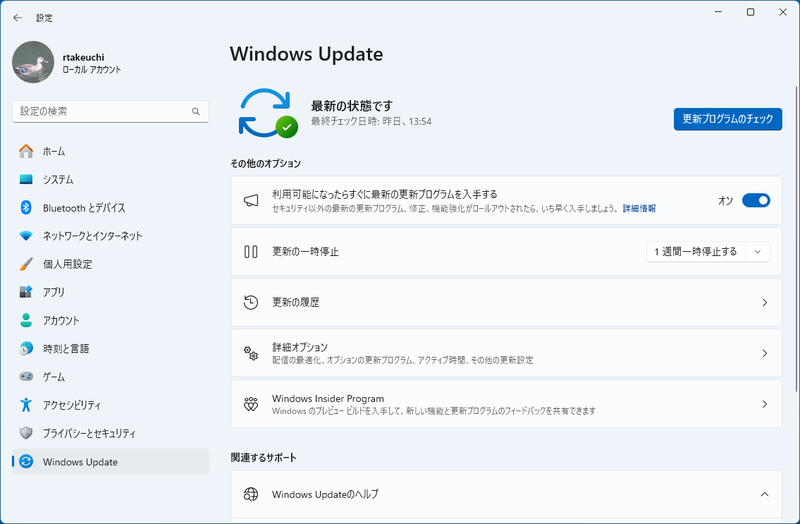The image size is (800, 524).
Task: Click the 更新の履歴 history clock icon
Action: (x=251, y=303)
